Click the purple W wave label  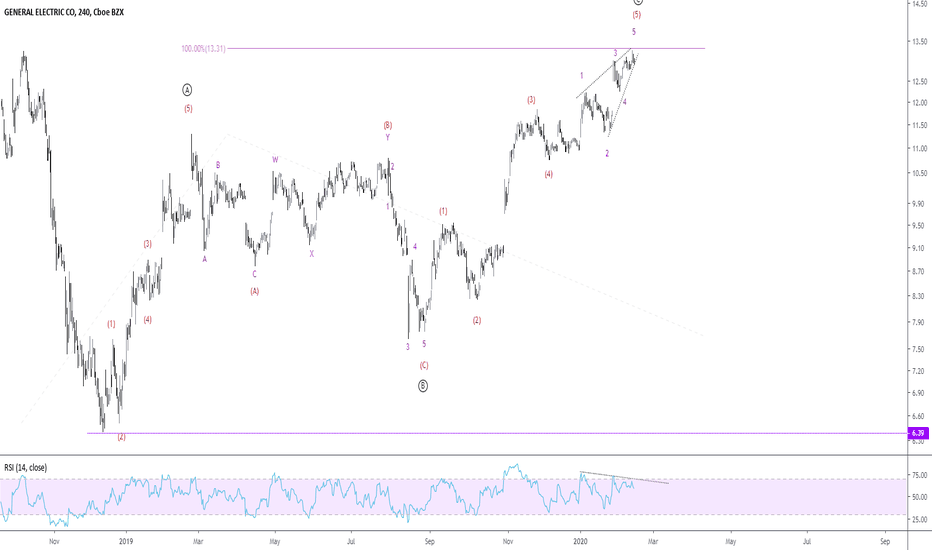coord(275,159)
